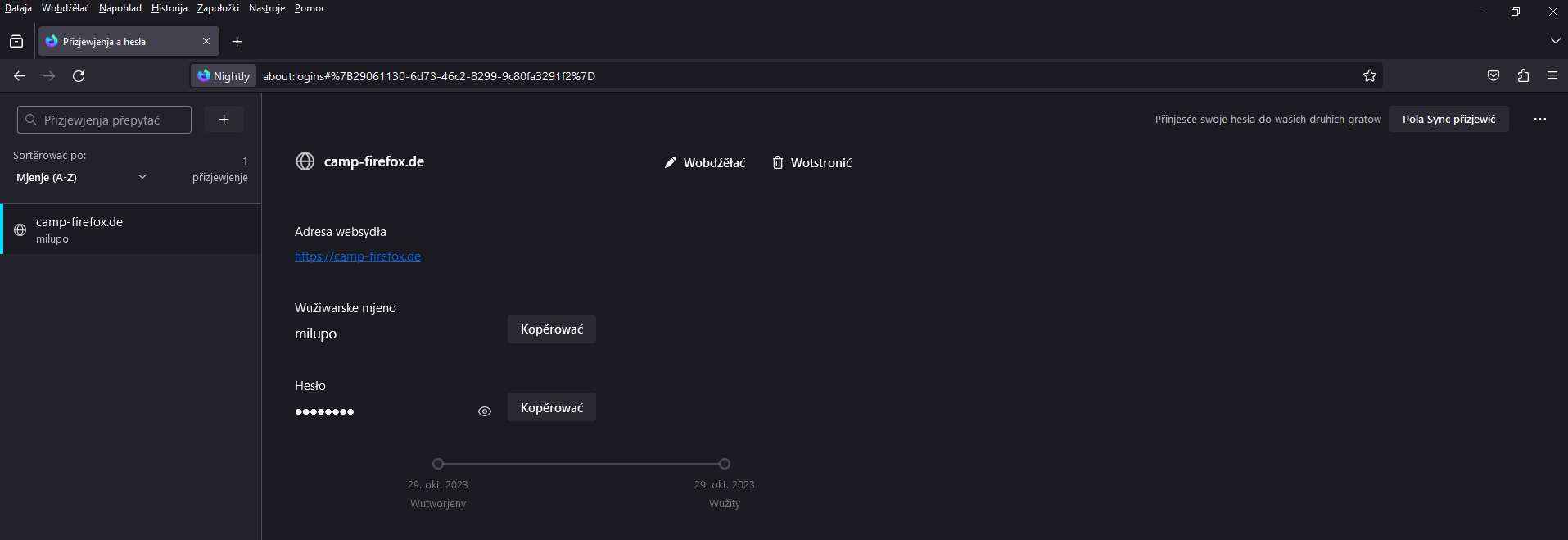The width and height of the screenshot is (1568, 540).
Task: Toggle password visibility eye icon
Action: [485, 411]
